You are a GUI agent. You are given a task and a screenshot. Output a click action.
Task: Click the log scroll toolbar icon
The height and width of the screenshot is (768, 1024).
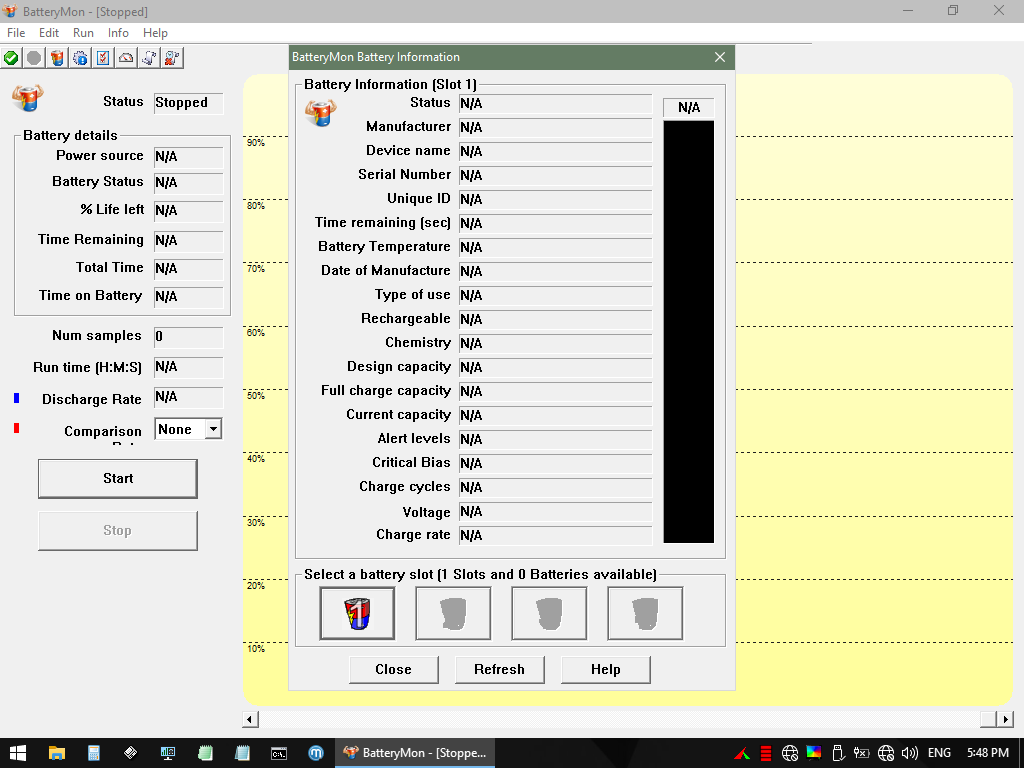(x=149, y=58)
